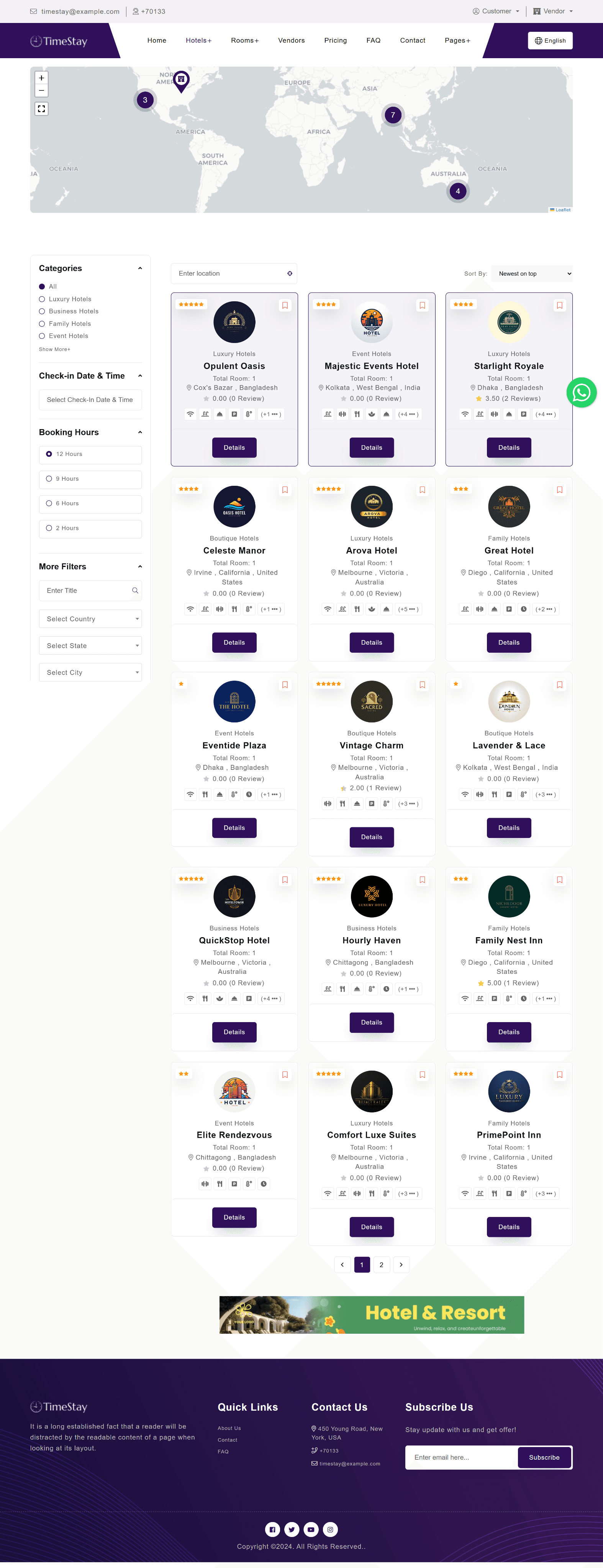View Details for Celeste Manor
The width and height of the screenshot is (603, 1568).
pos(234,643)
